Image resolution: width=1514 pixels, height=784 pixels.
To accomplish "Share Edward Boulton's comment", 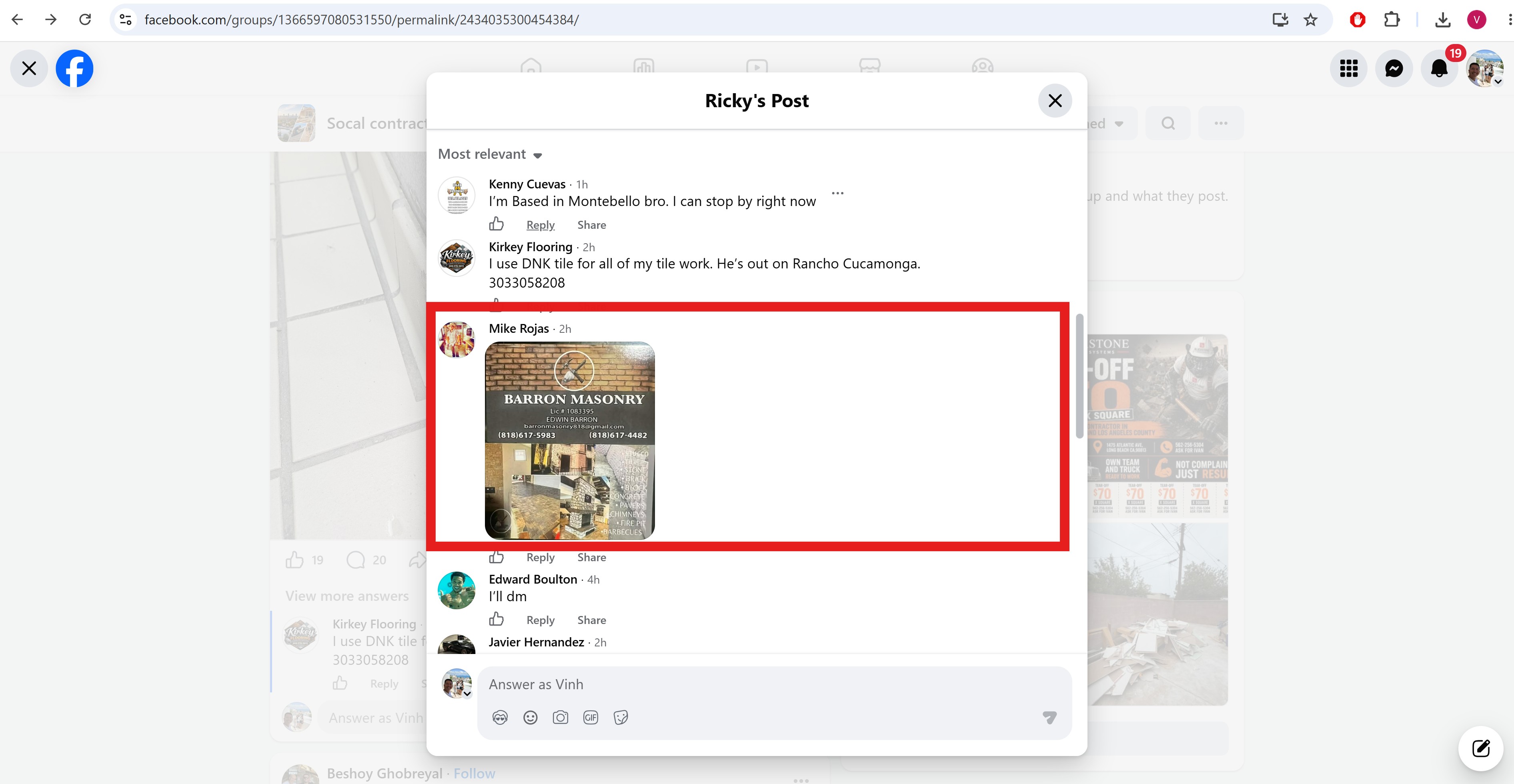I will pos(591,620).
